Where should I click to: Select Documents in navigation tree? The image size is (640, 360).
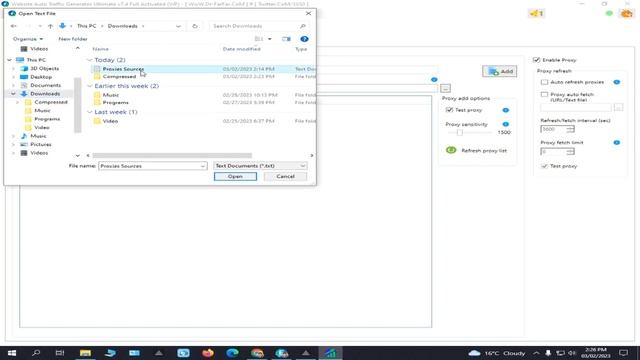coord(45,85)
